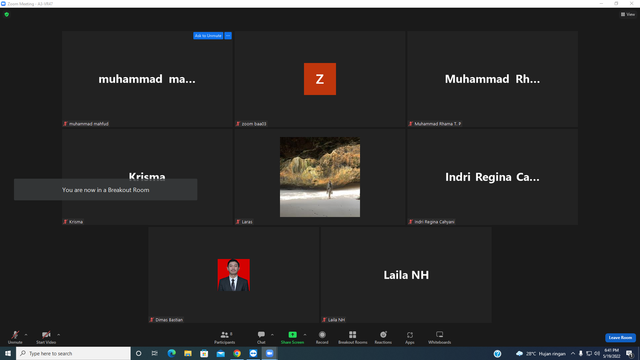The width and height of the screenshot is (640, 360).
Task: Switch to Google Chrome on the taskbar
Action: point(237,353)
